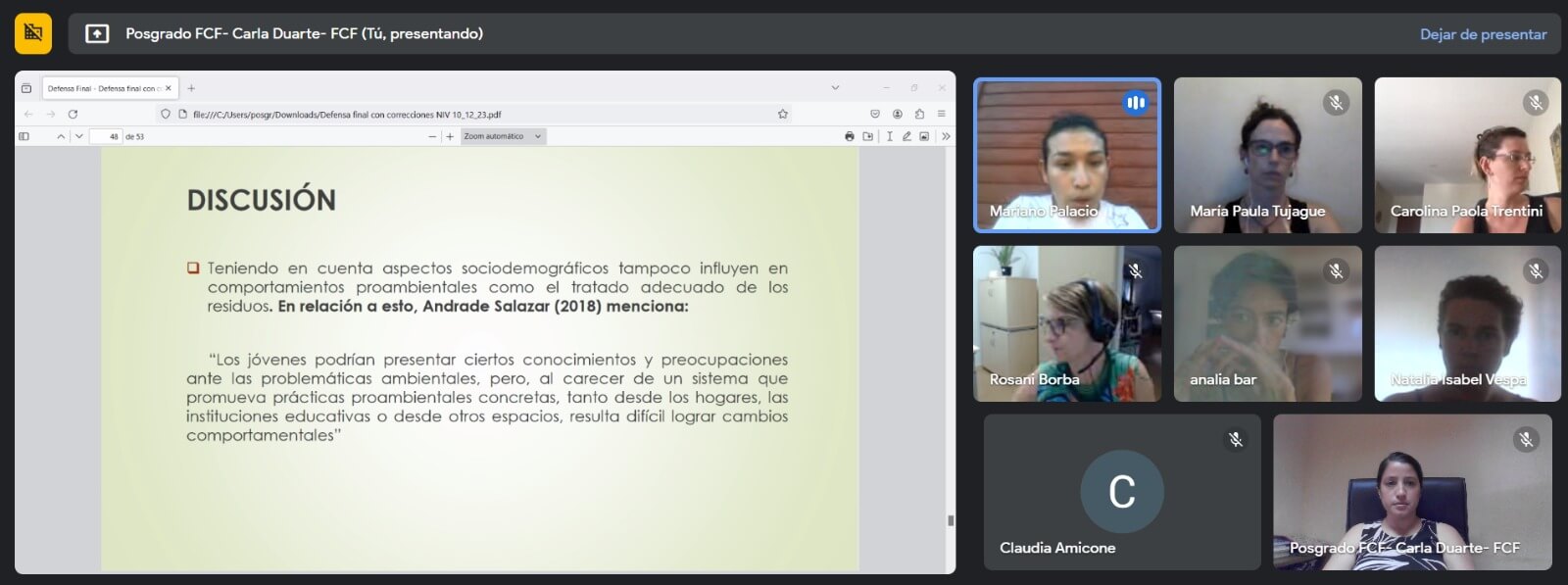Open the Zoom automático dropdown
The height and width of the screenshot is (585, 1568).
503,136
